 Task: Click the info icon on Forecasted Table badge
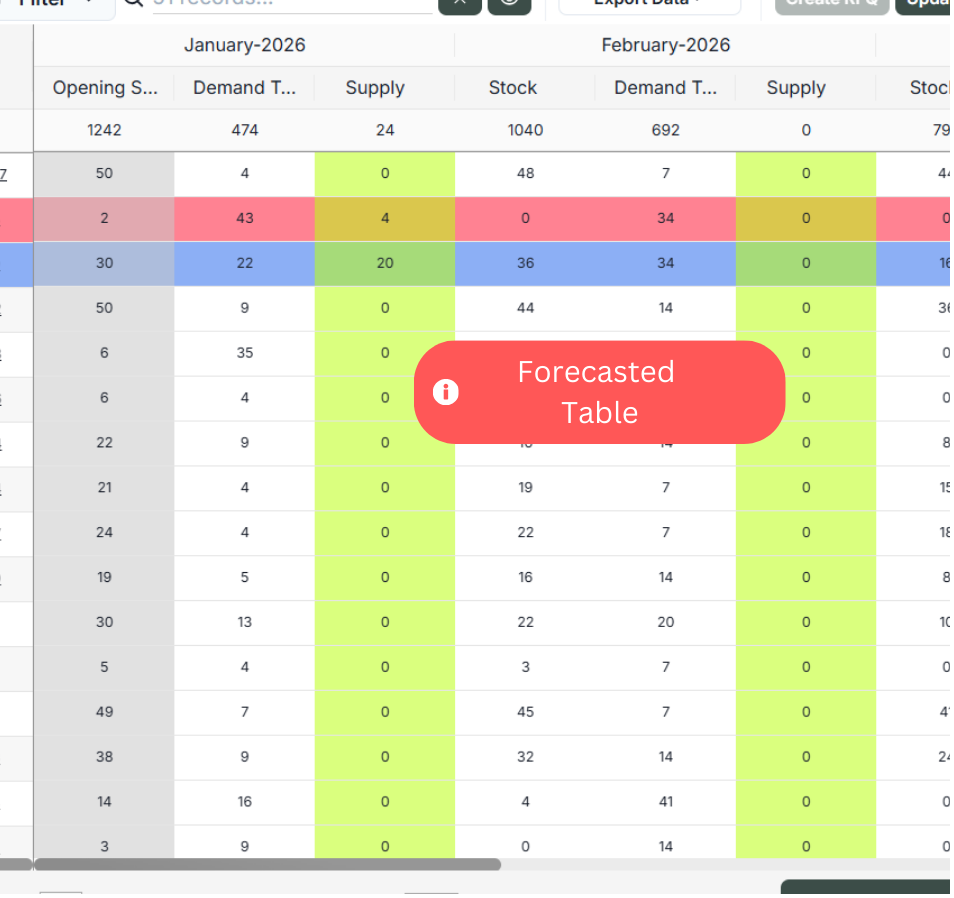[445, 392]
